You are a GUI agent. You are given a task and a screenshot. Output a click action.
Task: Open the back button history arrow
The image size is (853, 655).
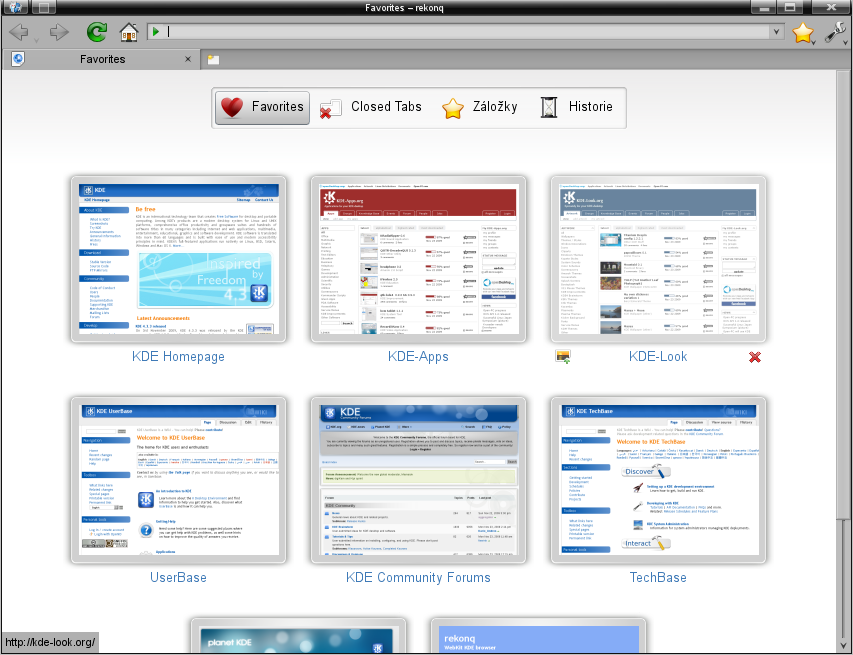click(x=36, y=40)
